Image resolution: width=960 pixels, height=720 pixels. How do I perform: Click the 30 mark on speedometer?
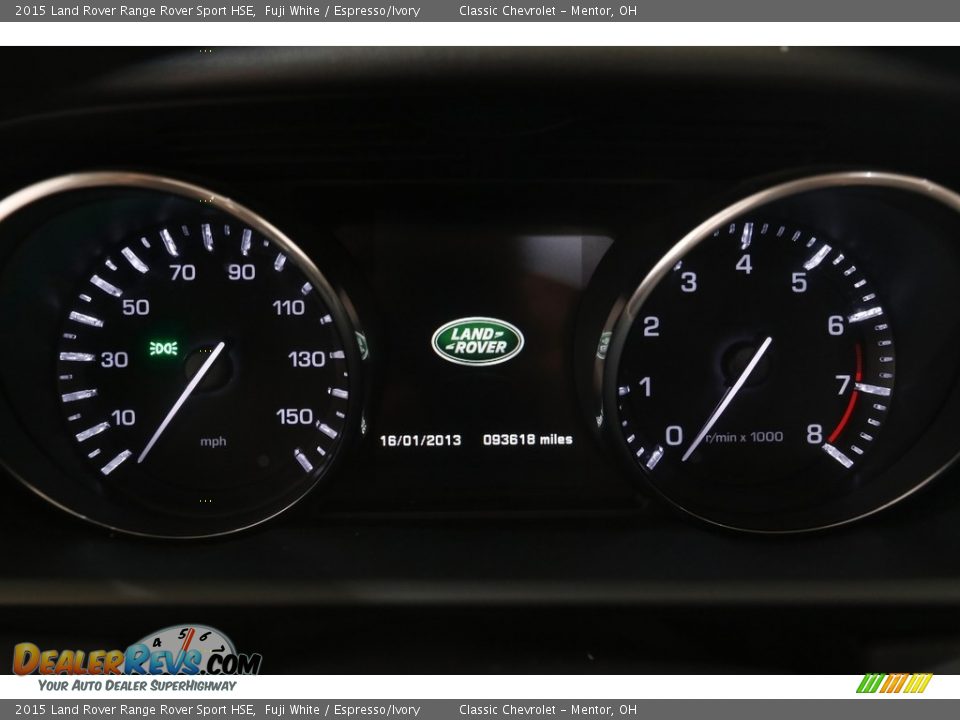click(x=114, y=359)
